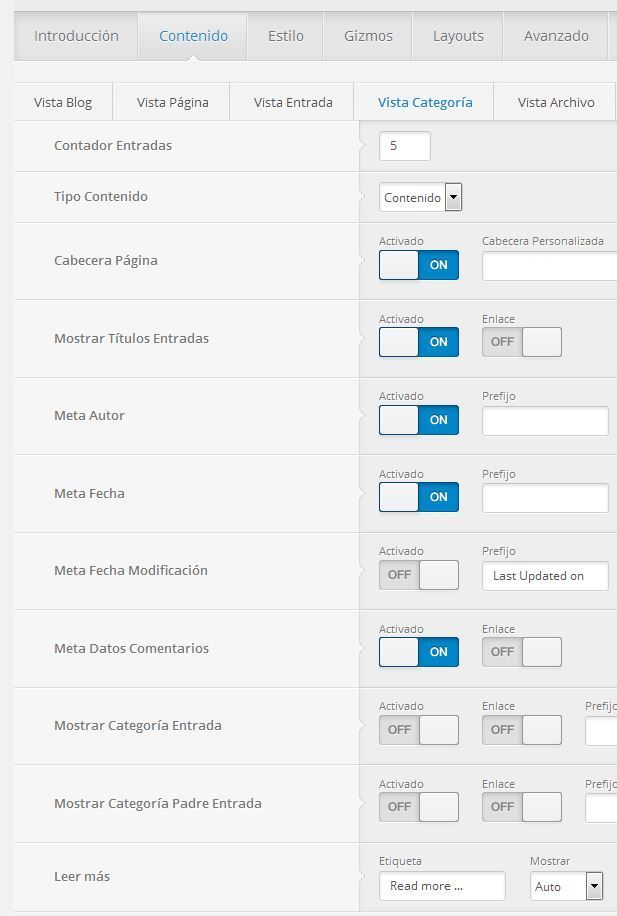This screenshot has height=916, width=617.
Task: Turn on Enlace for Mostrar Títulos Entradas
Action: [x=521, y=342]
